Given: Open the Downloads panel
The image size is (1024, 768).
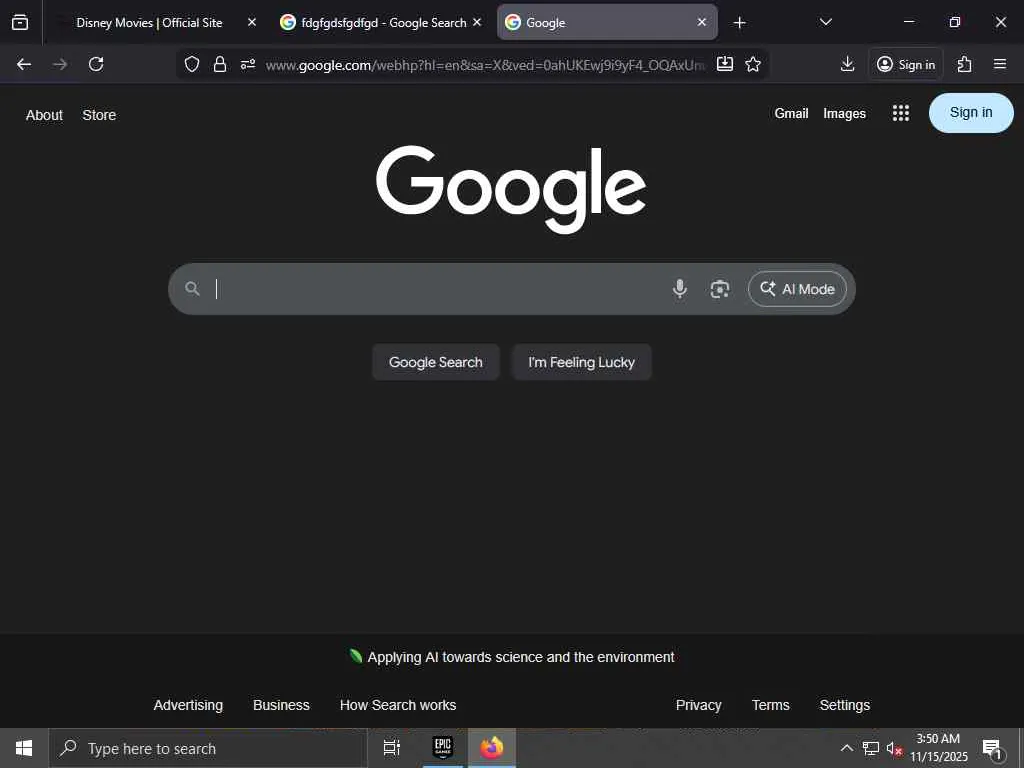Looking at the screenshot, I should click(847, 64).
